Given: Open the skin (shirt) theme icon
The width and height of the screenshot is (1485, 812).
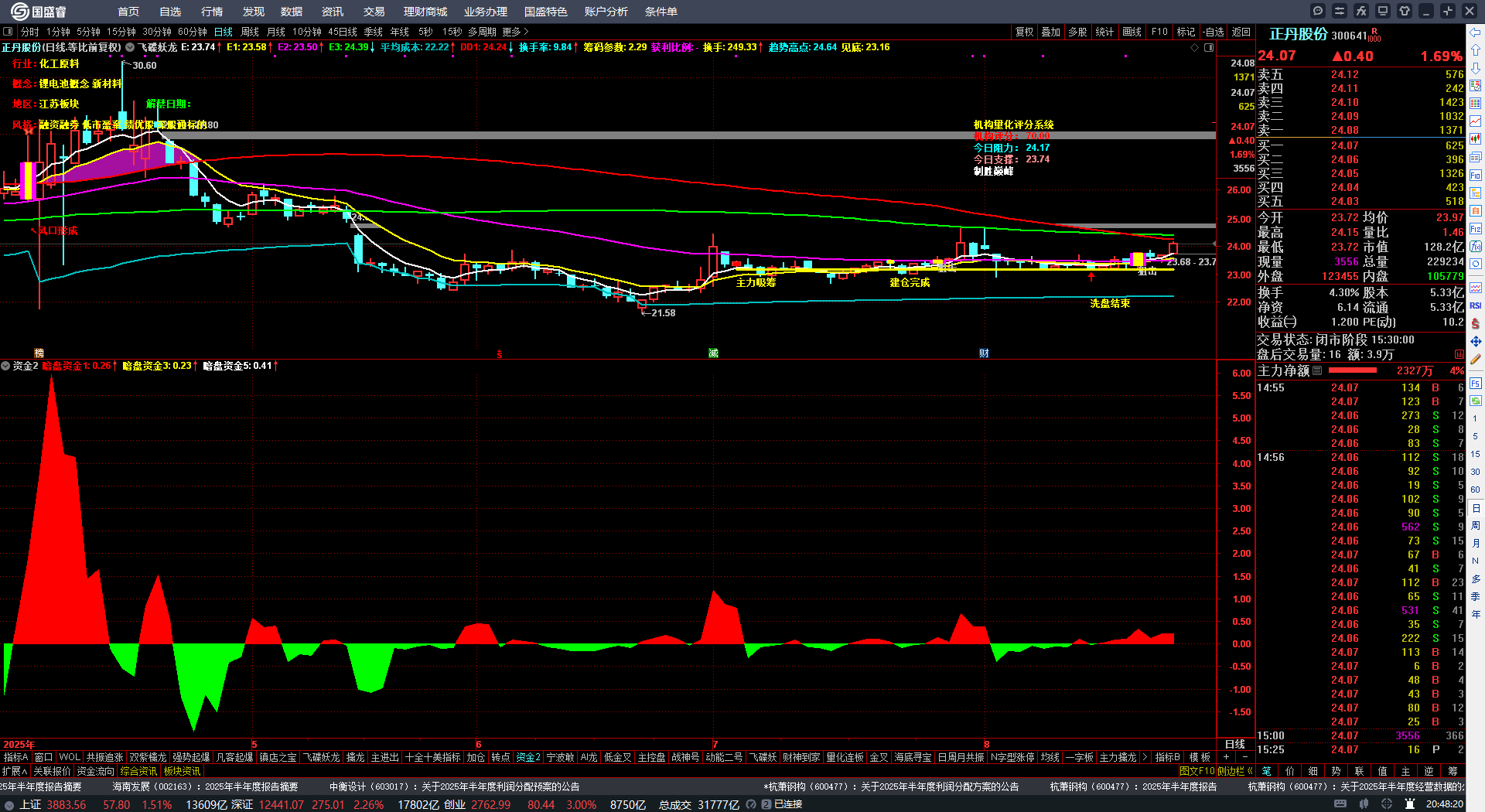Looking at the screenshot, I should coord(1405,11).
